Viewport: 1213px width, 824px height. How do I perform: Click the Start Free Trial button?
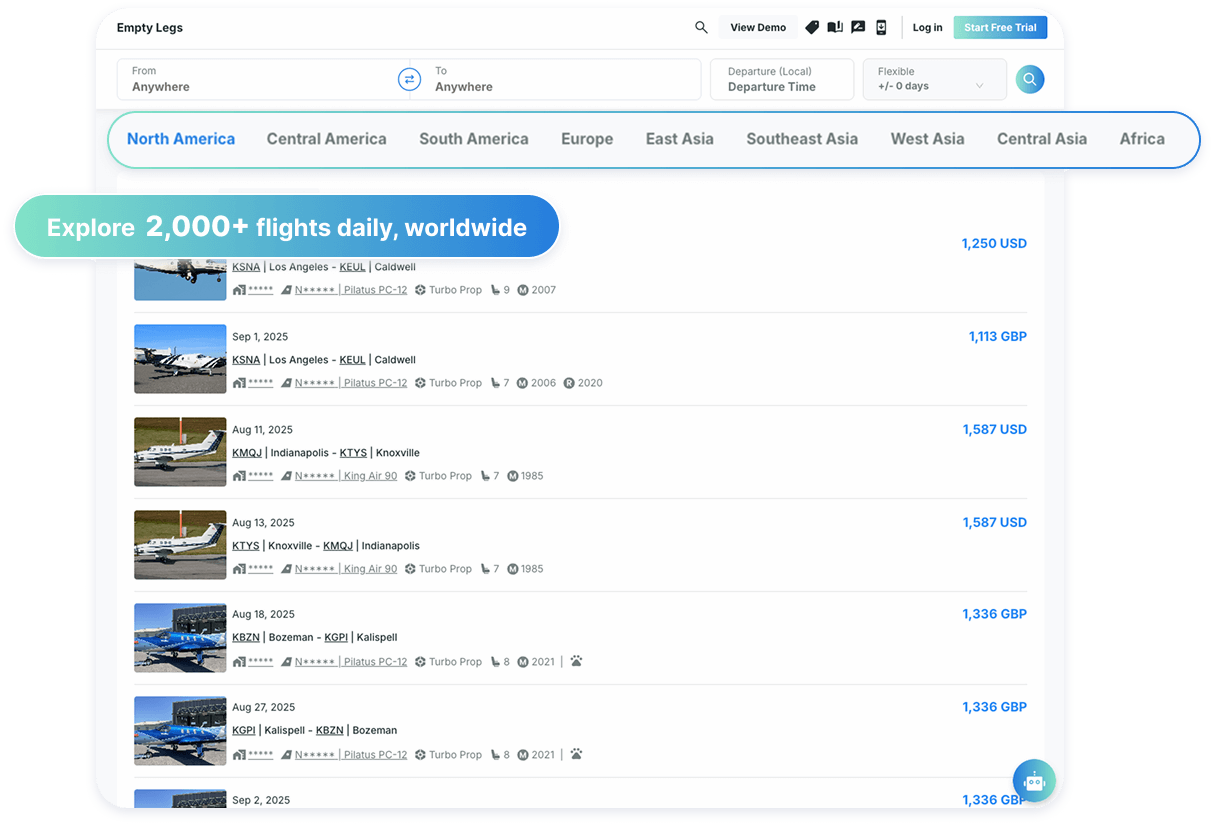coord(1000,27)
